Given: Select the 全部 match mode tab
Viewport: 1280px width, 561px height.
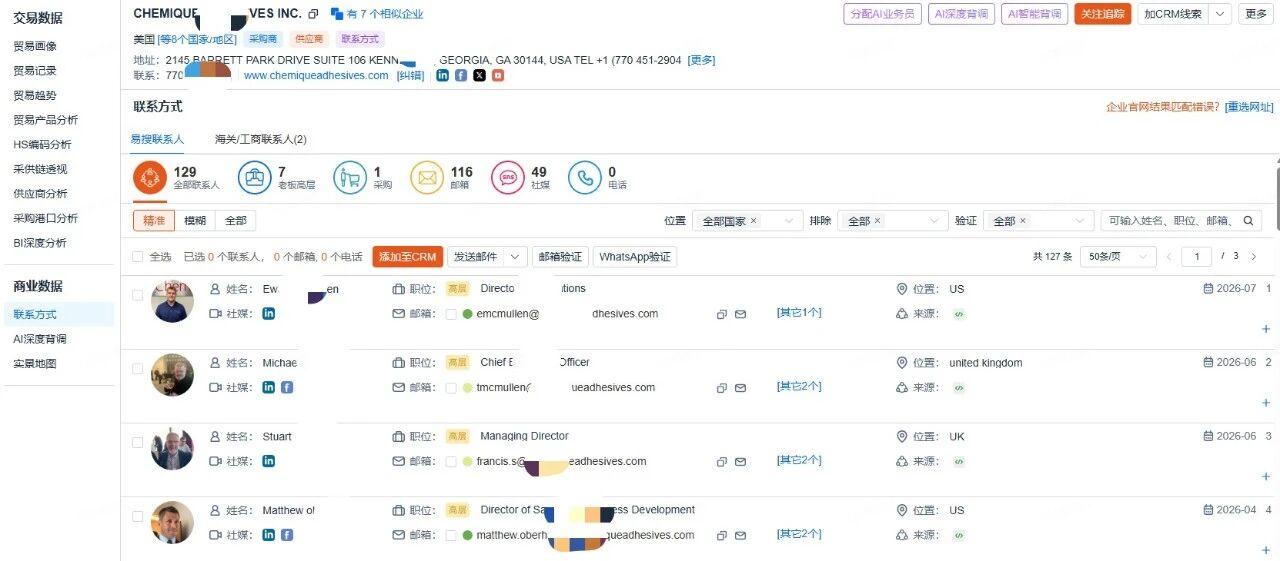Looking at the screenshot, I should click(235, 221).
